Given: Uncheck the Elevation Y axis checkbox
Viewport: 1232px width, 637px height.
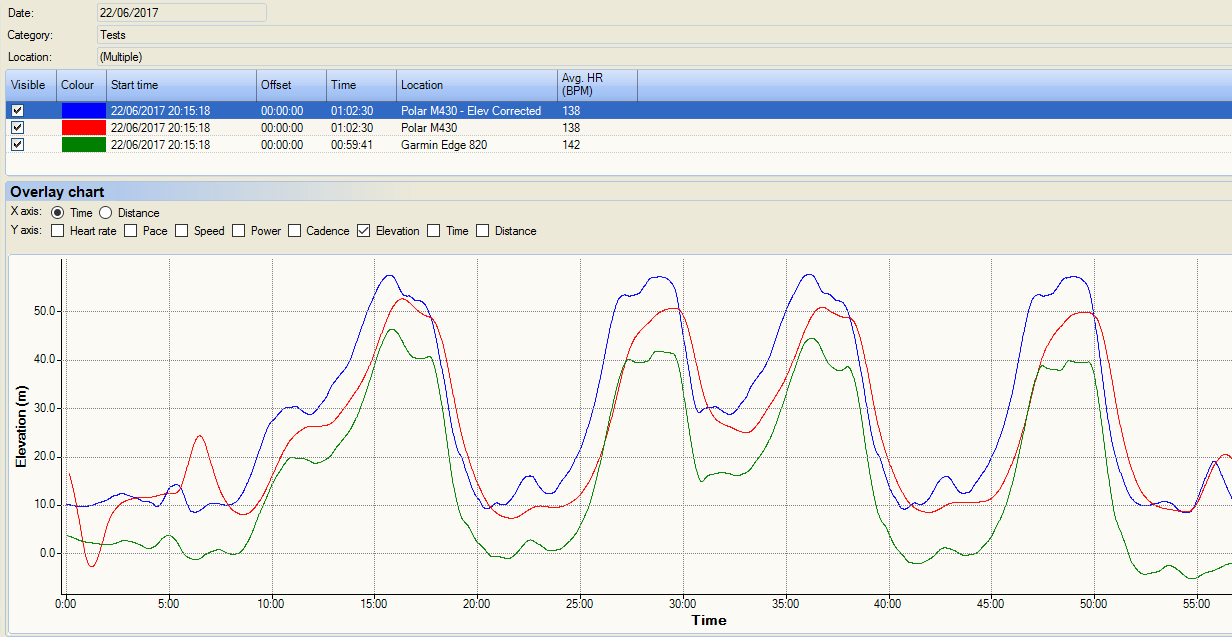Looking at the screenshot, I should click(x=365, y=231).
